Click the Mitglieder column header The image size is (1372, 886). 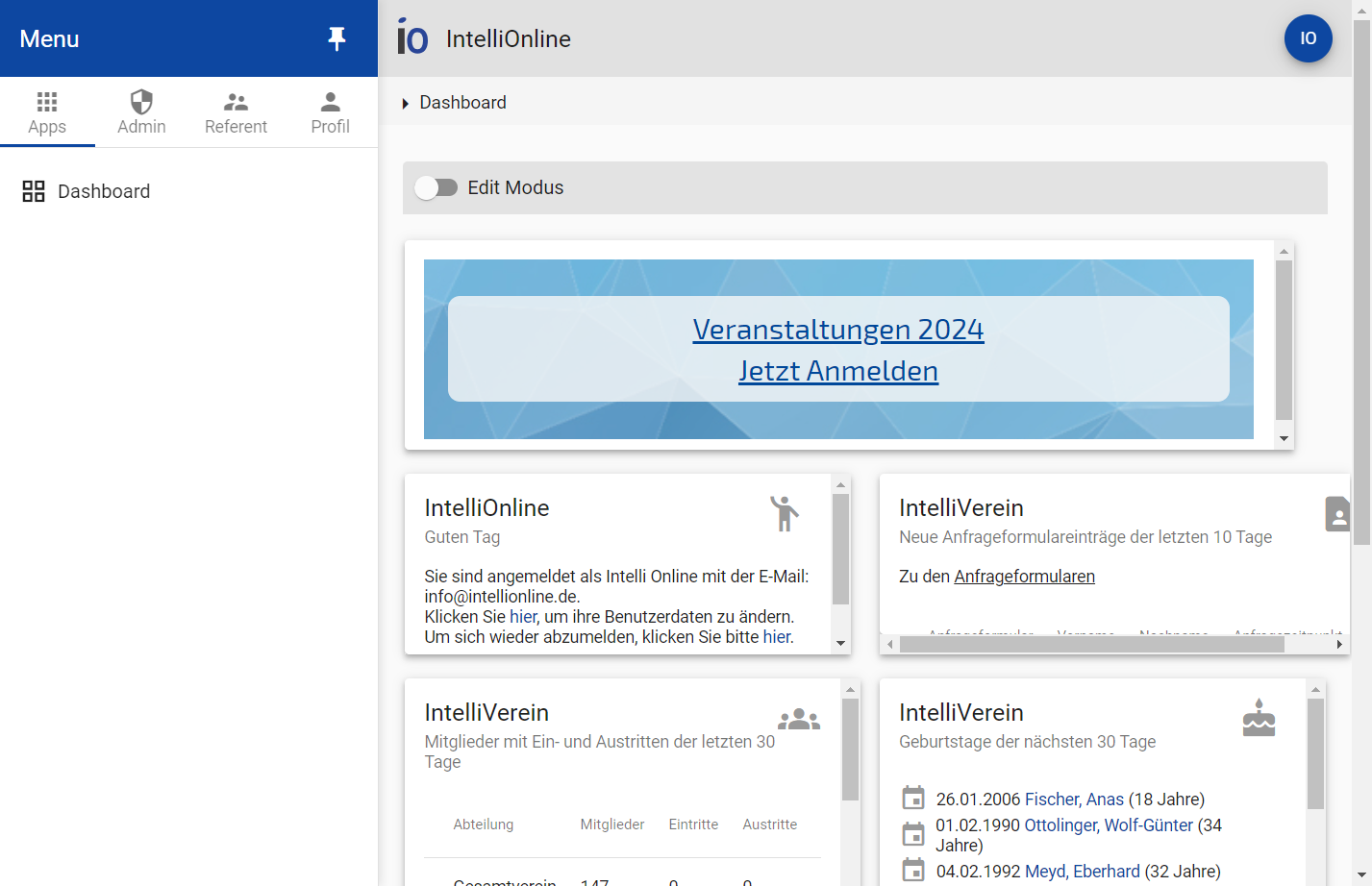pyautogui.click(x=612, y=824)
